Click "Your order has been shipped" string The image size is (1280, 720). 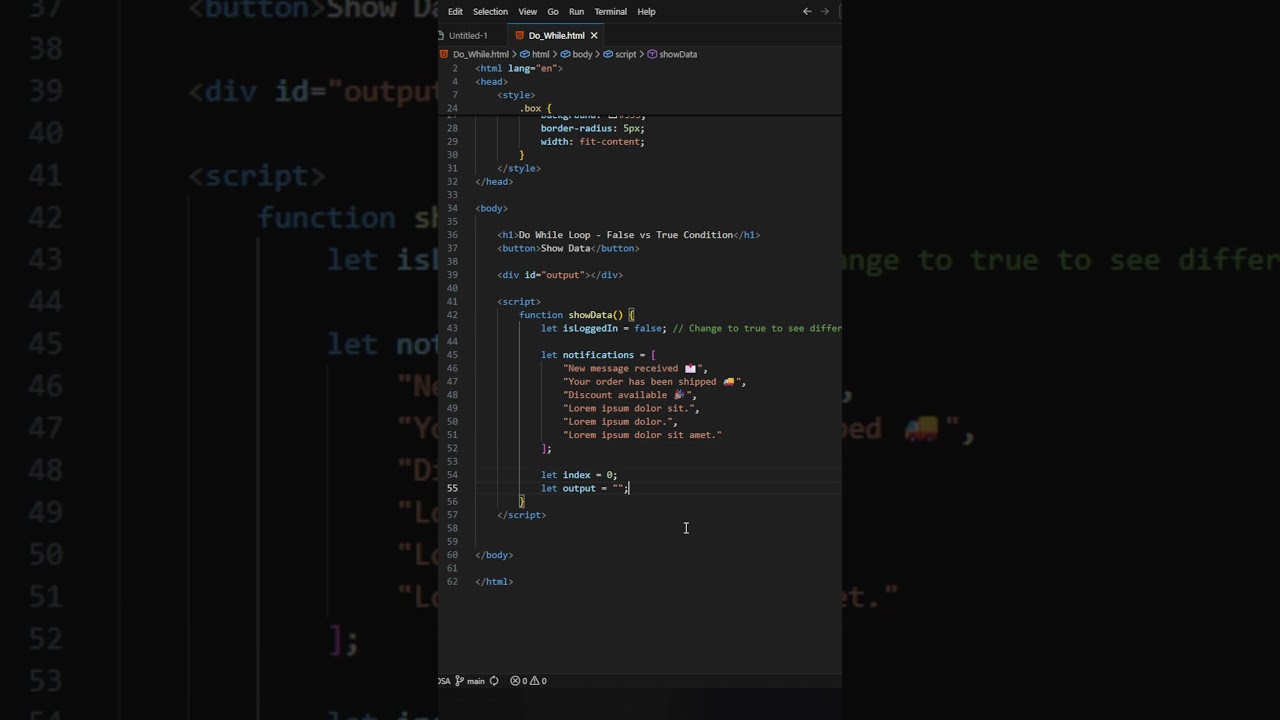pyautogui.click(x=652, y=381)
